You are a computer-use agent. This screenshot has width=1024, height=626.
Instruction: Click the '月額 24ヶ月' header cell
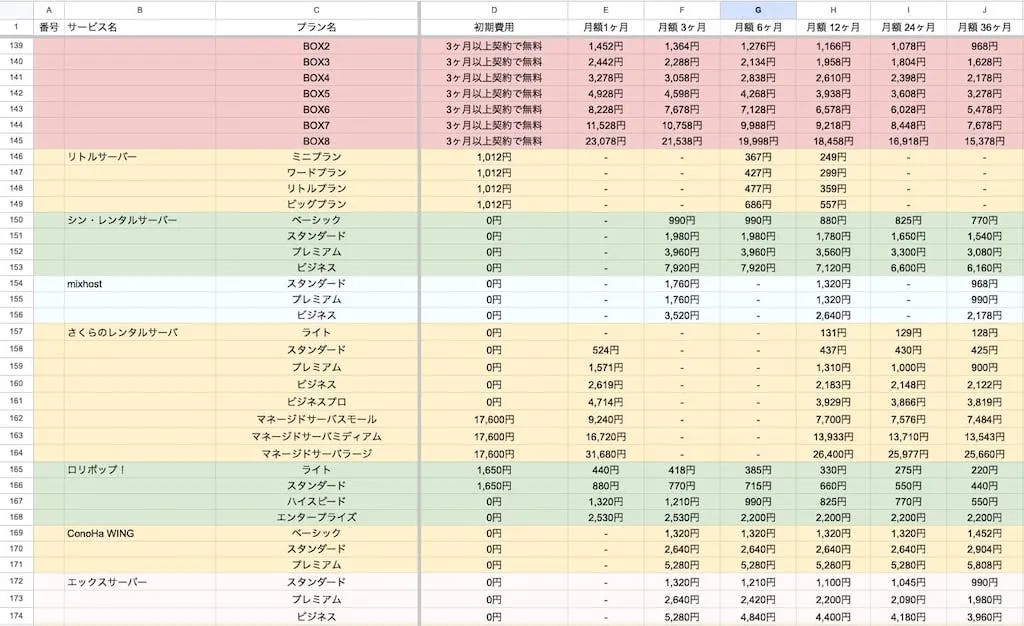[908, 27]
